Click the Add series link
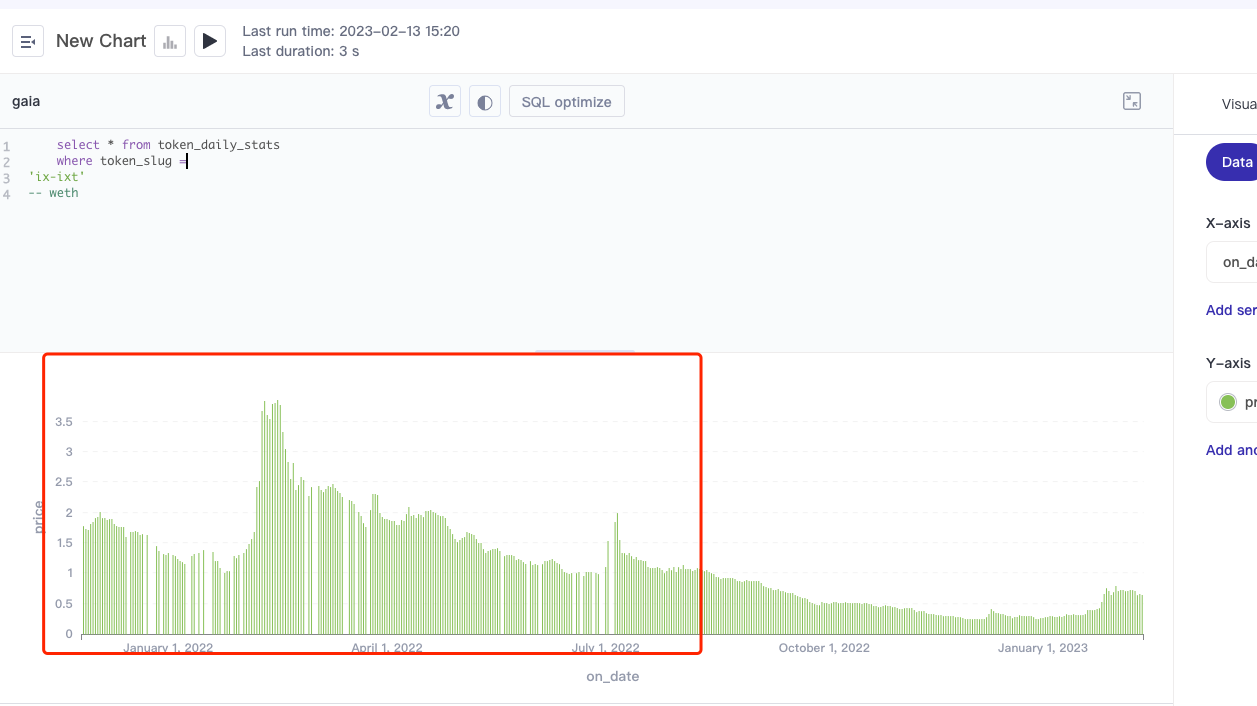1257x706 pixels. (x=1230, y=310)
